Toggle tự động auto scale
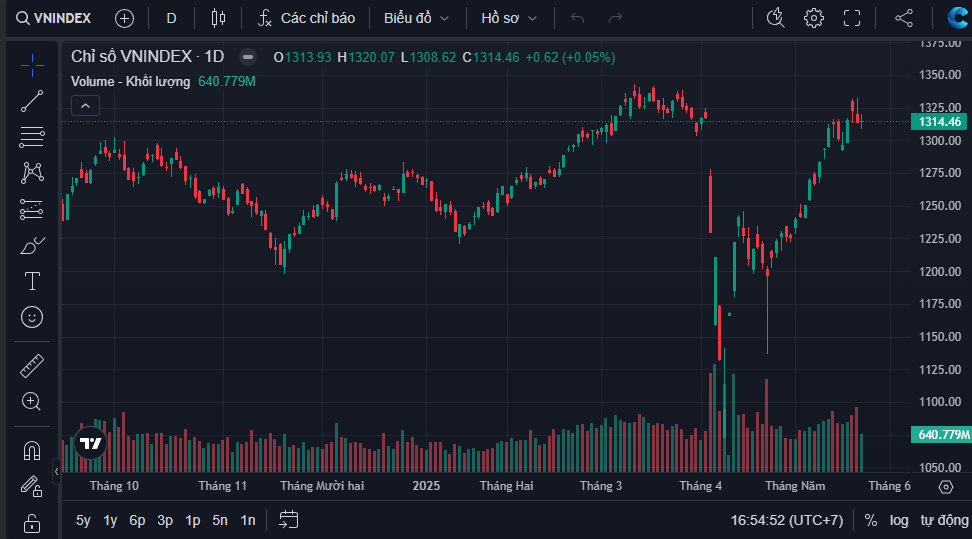Viewport: 972px width, 539px height. [x=944, y=520]
